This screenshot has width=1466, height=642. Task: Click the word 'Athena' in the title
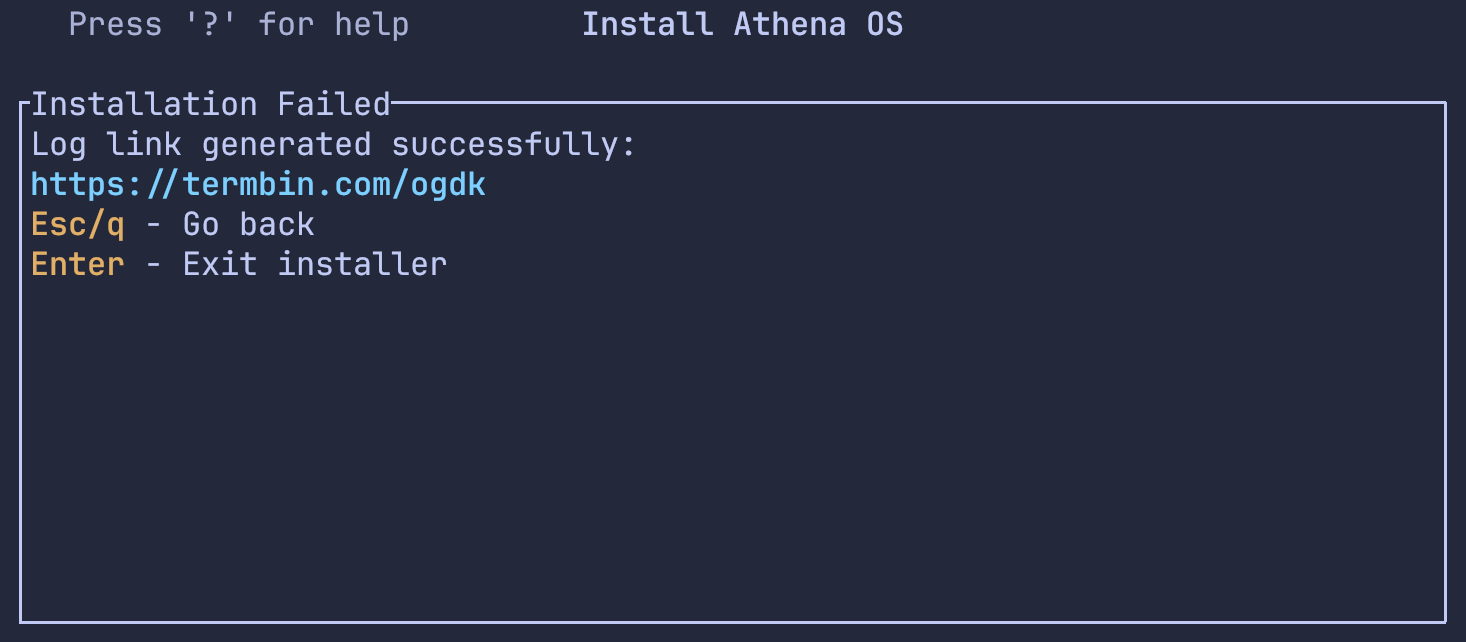pos(789,24)
